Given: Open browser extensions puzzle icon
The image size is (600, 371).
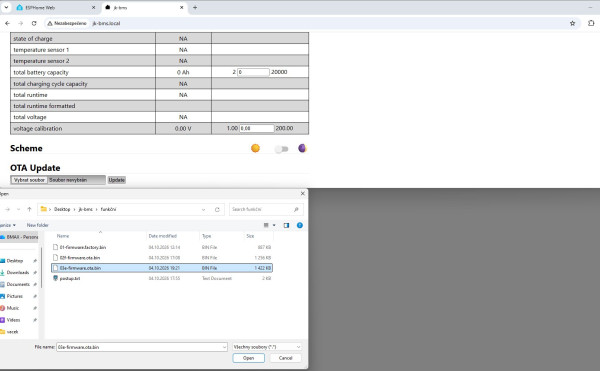Looking at the screenshot, I should [x=591, y=23].
